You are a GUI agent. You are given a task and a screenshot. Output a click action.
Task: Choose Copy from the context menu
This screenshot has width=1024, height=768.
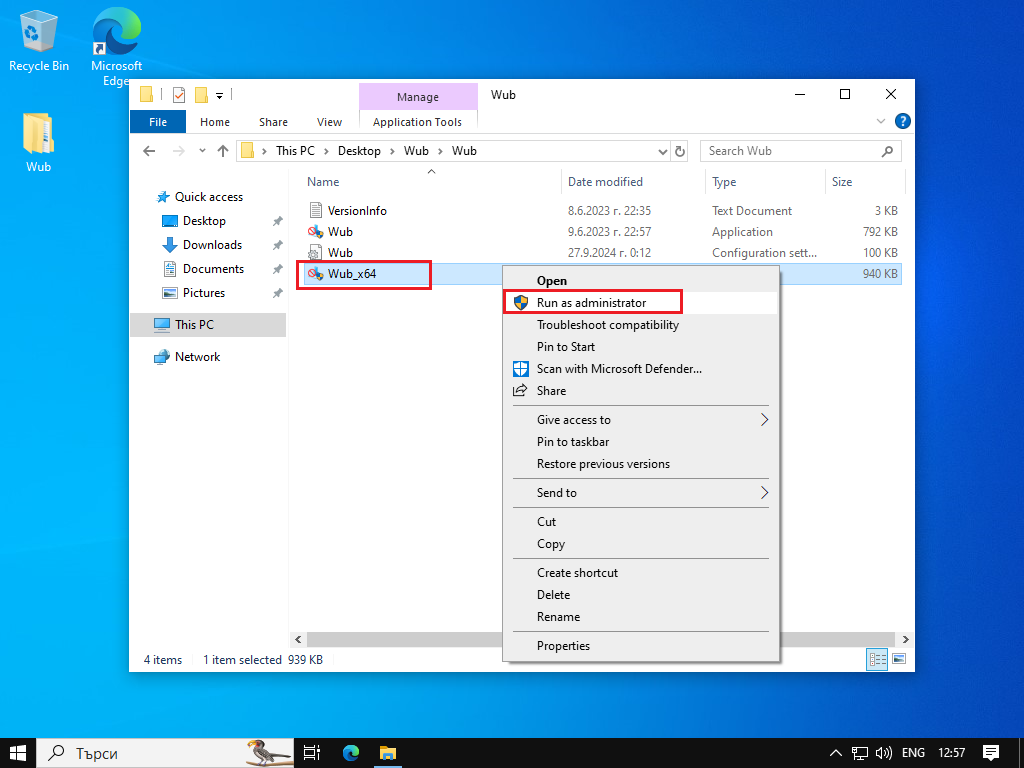click(x=641, y=544)
